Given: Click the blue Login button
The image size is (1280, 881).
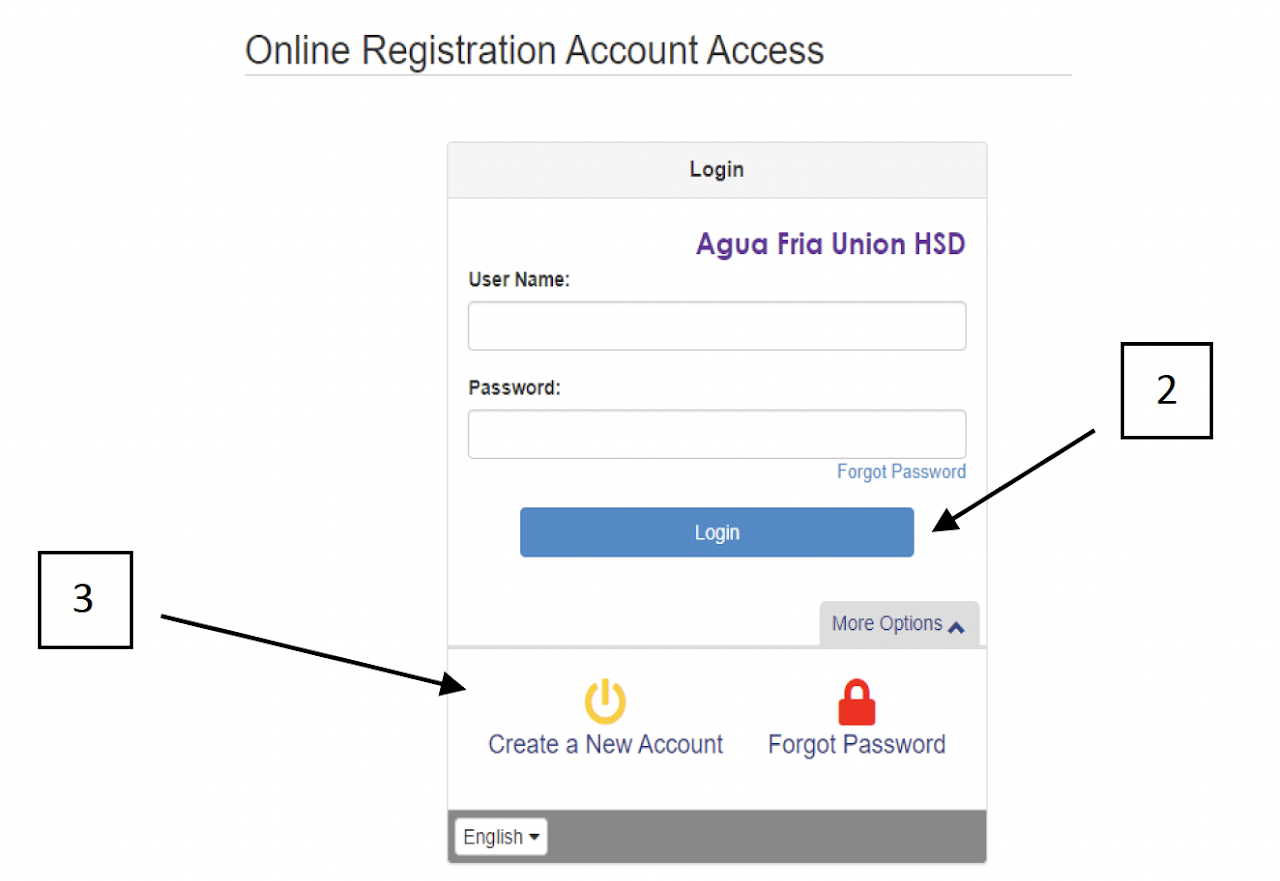Looking at the screenshot, I should tap(717, 532).
